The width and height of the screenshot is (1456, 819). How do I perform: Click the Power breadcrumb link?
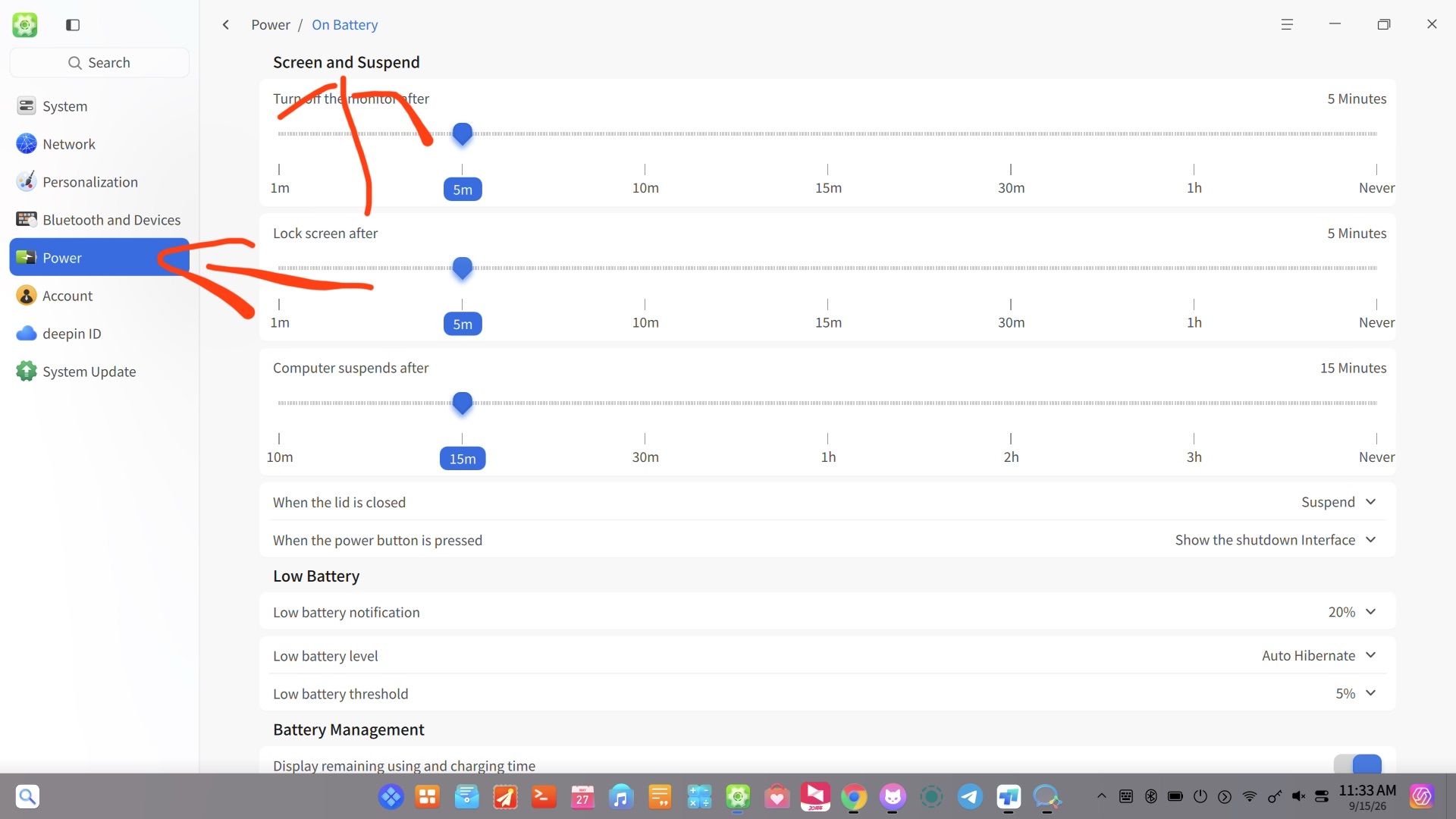pos(271,25)
